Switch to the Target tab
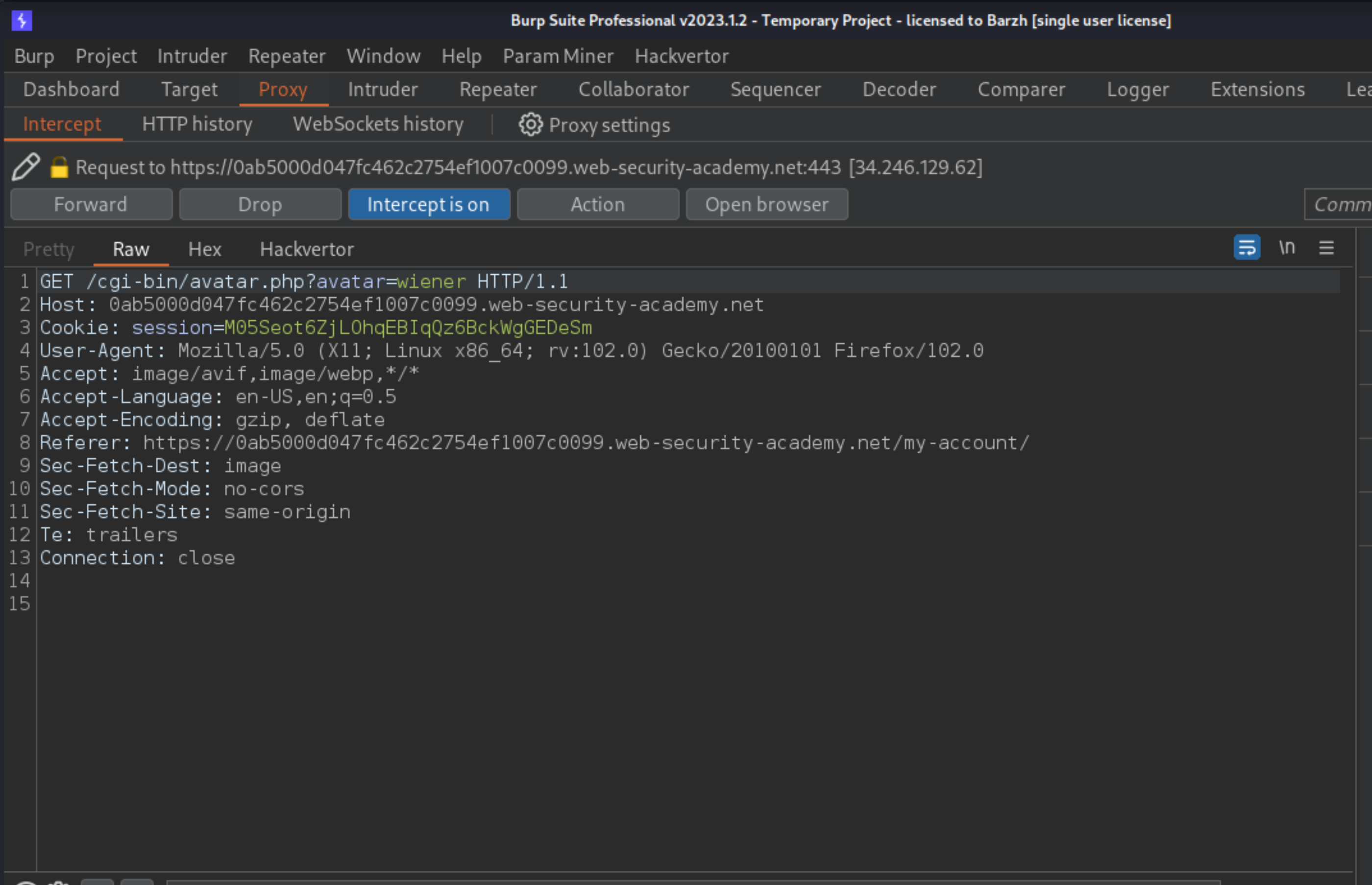This screenshot has height=885, width=1372. [x=189, y=90]
